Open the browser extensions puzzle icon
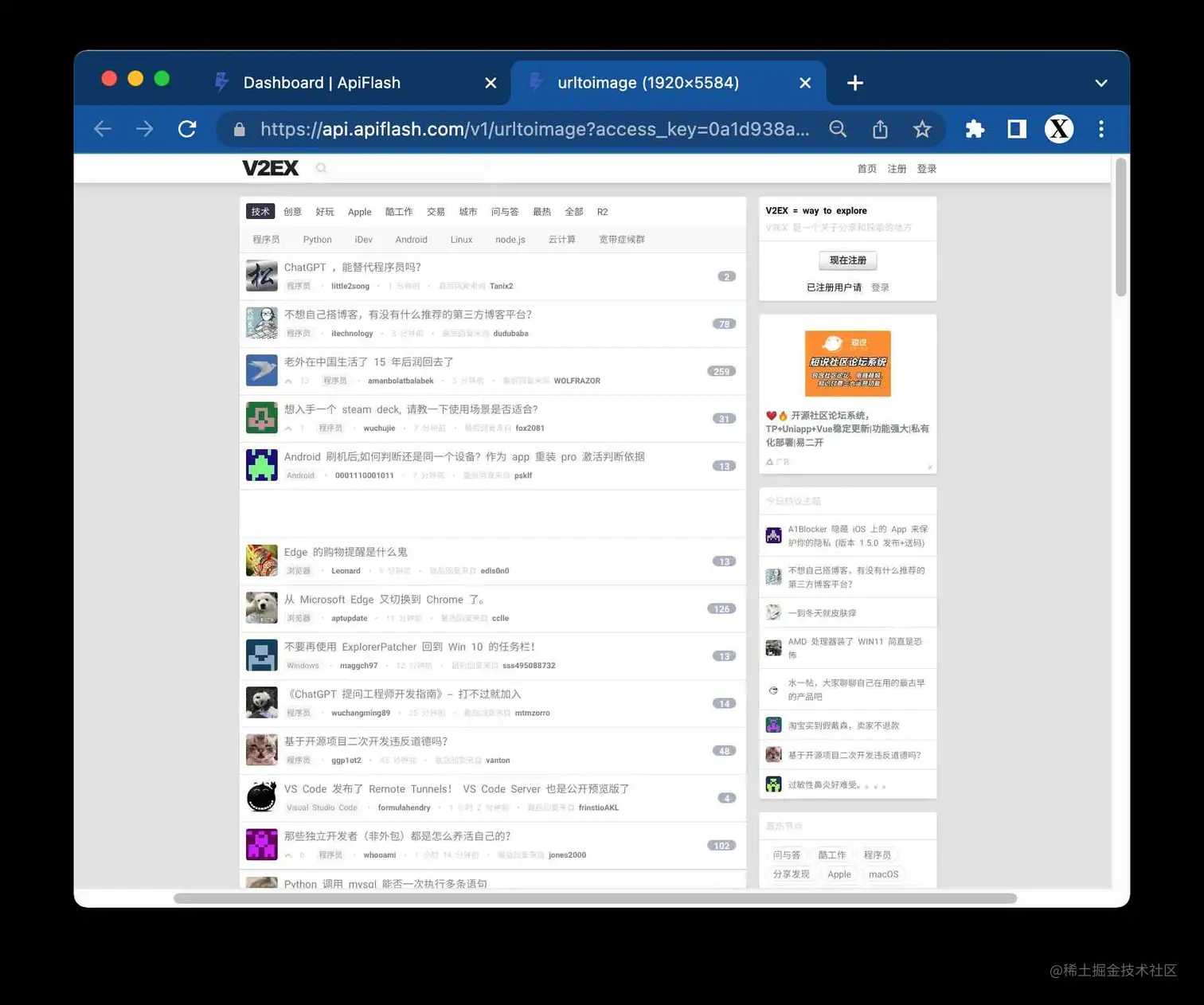The height and width of the screenshot is (1005, 1204). tap(975, 128)
